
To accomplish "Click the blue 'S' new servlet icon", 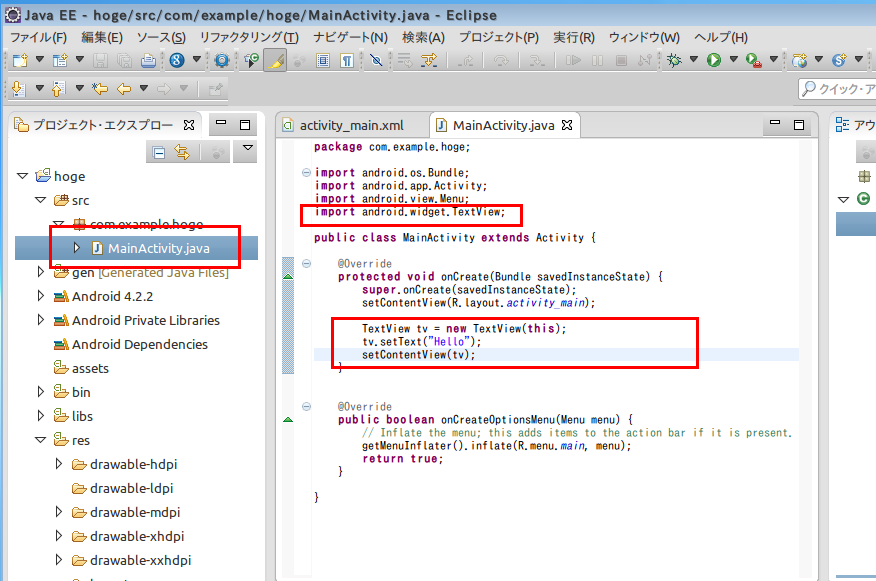I will (x=839, y=60).
